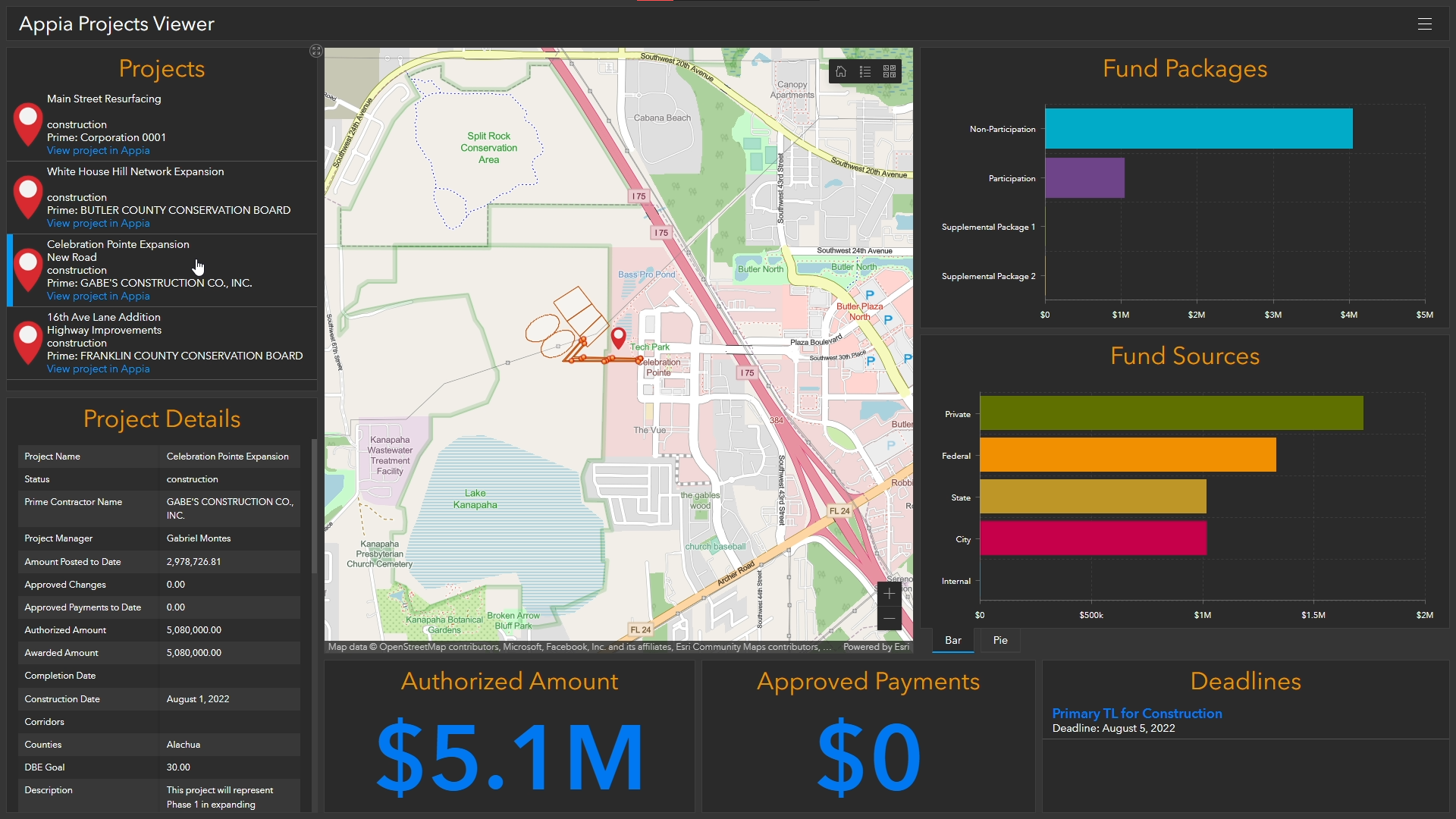Click the home icon on the map toolbar

coord(841,71)
